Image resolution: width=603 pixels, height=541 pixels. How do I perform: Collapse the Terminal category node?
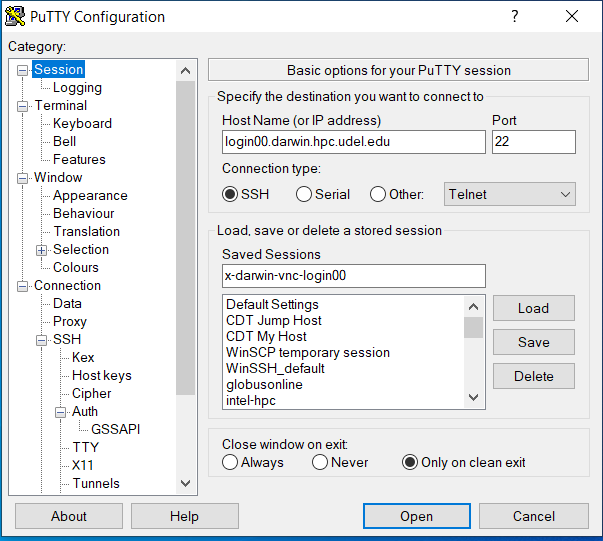pos(23,106)
